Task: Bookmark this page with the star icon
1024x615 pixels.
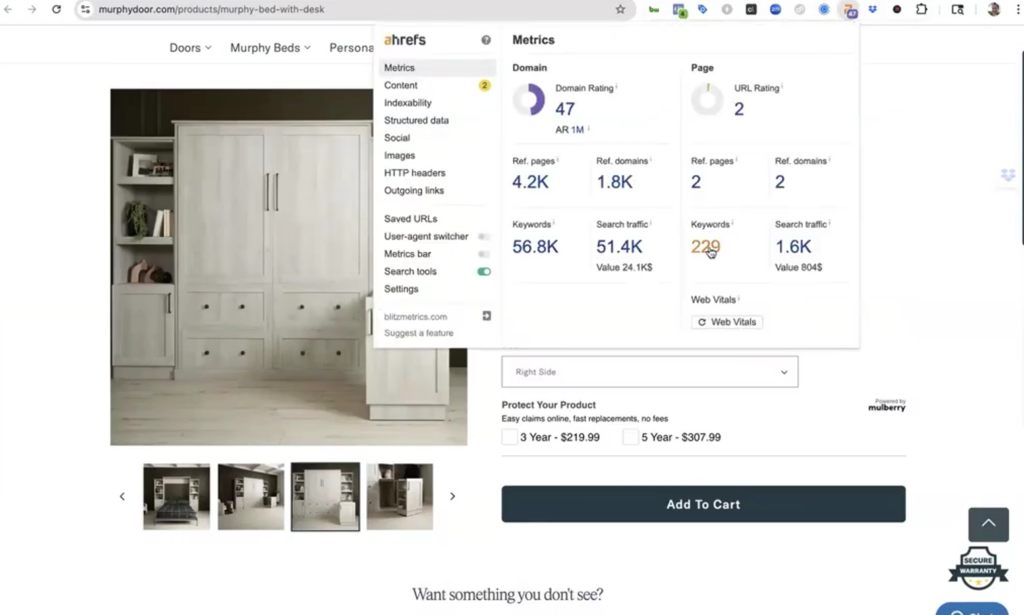Action: click(x=620, y=10)
